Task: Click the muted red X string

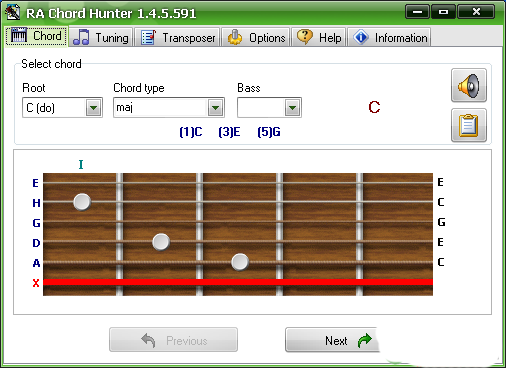Action: coord(238,282)
